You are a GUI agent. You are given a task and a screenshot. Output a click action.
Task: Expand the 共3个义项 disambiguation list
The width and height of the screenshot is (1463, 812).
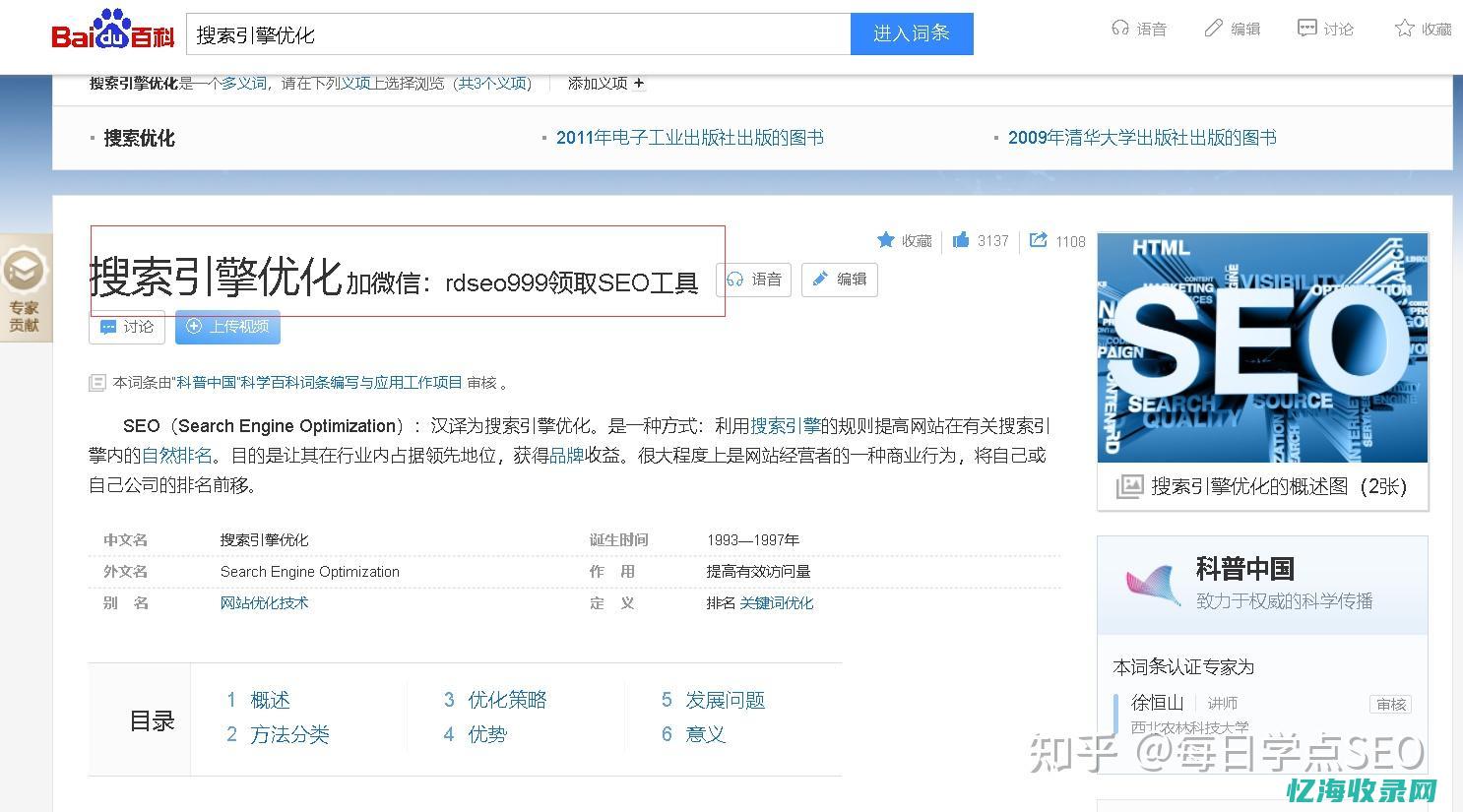coord(492,84)
